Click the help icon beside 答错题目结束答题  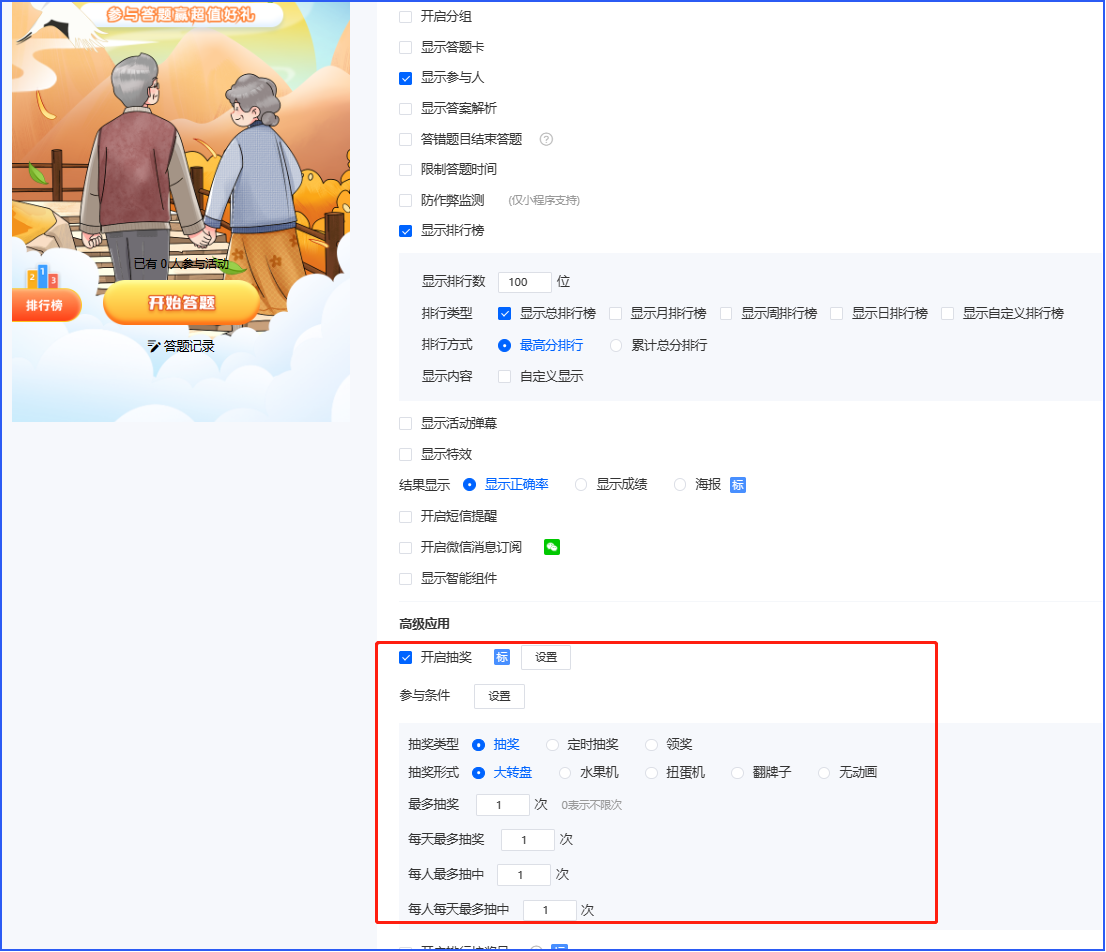(546, 139)
